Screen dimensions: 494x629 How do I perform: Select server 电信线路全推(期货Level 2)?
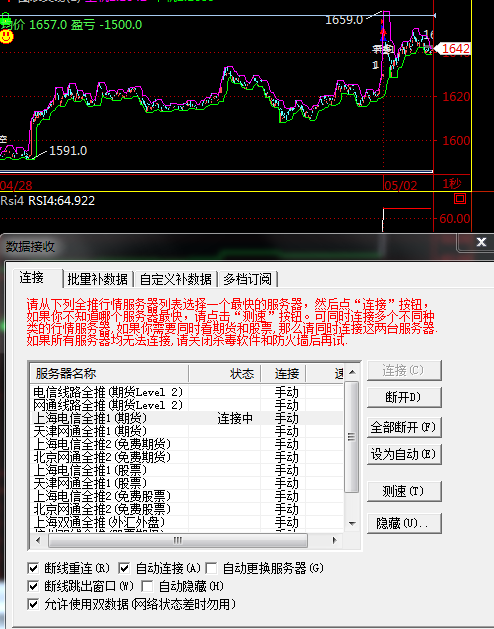108,392
